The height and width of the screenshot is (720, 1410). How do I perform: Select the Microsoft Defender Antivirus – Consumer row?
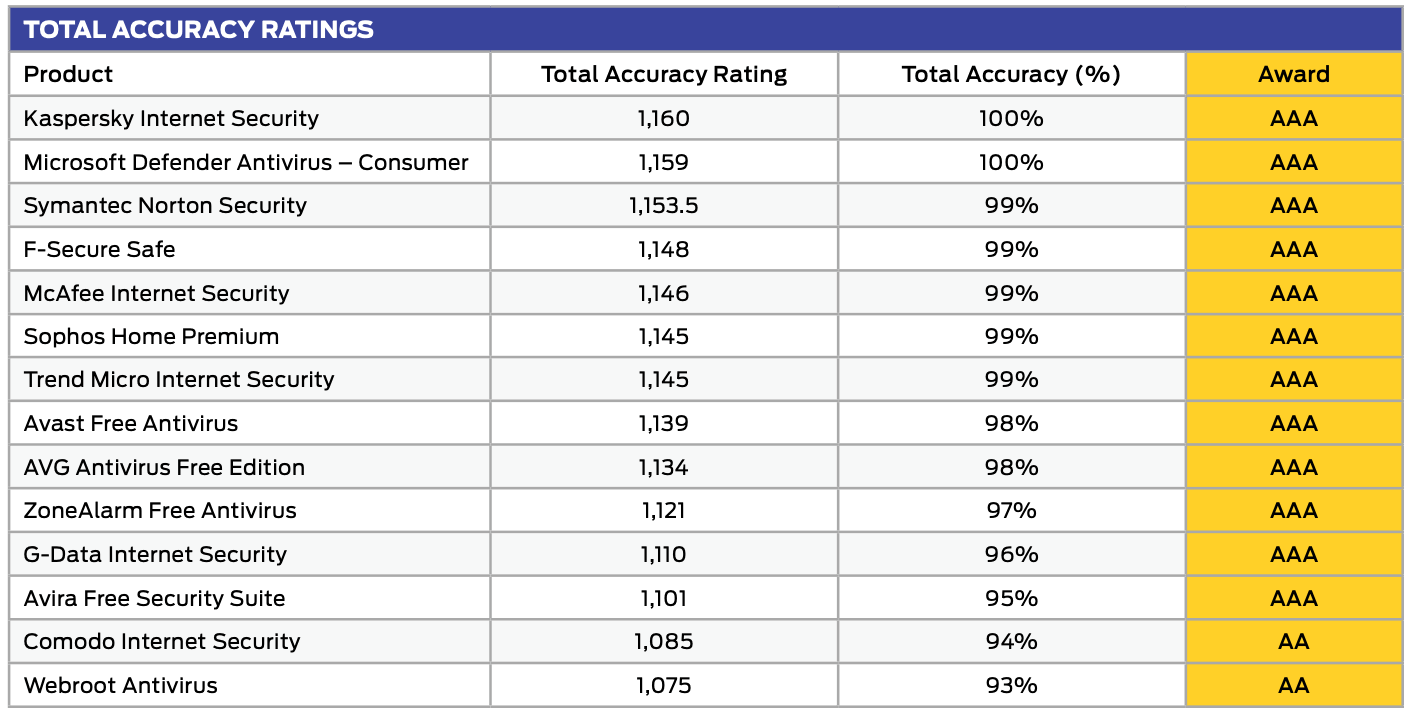246,162
